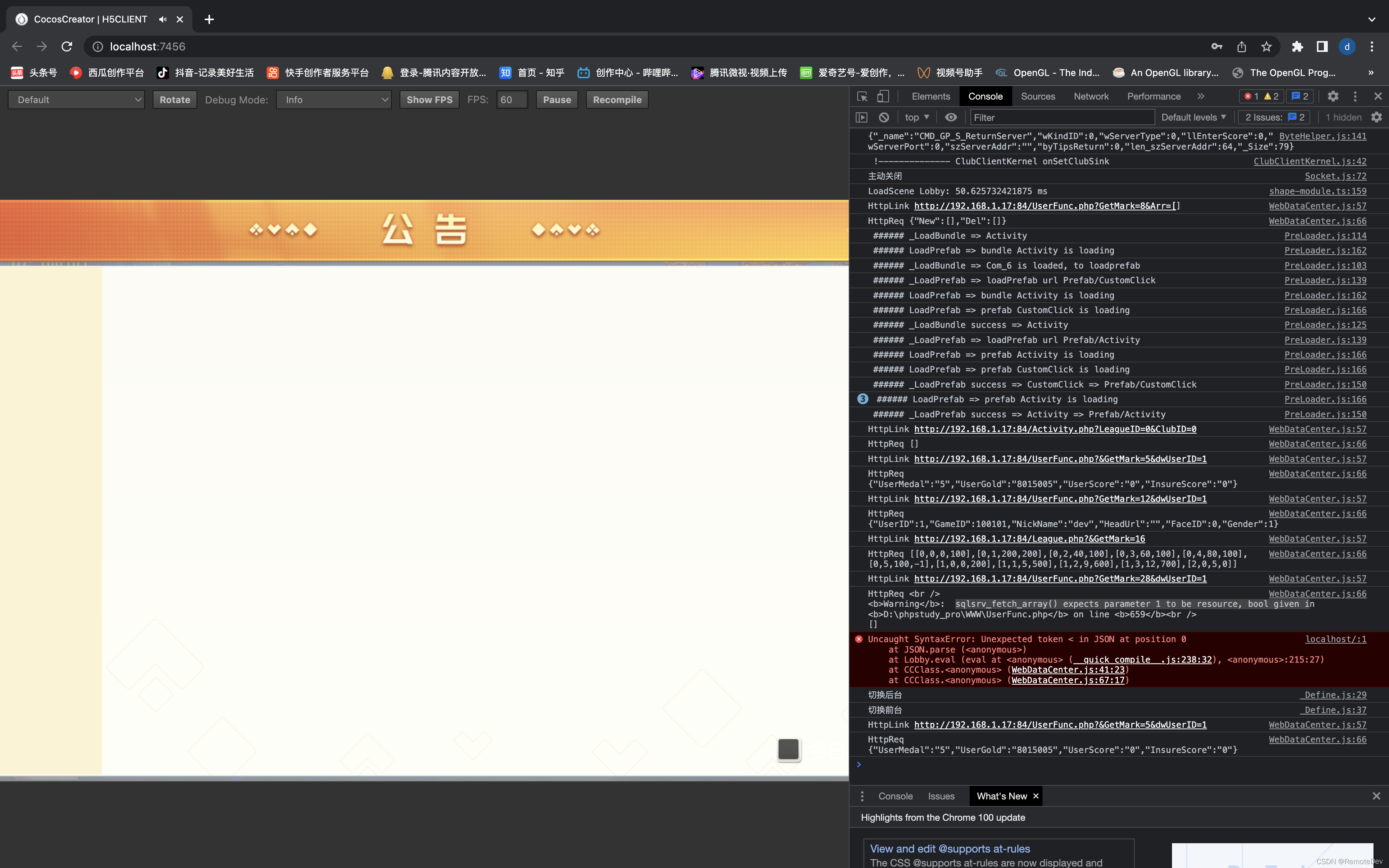Open the top JavaScript context dropdown

point(917,117)
